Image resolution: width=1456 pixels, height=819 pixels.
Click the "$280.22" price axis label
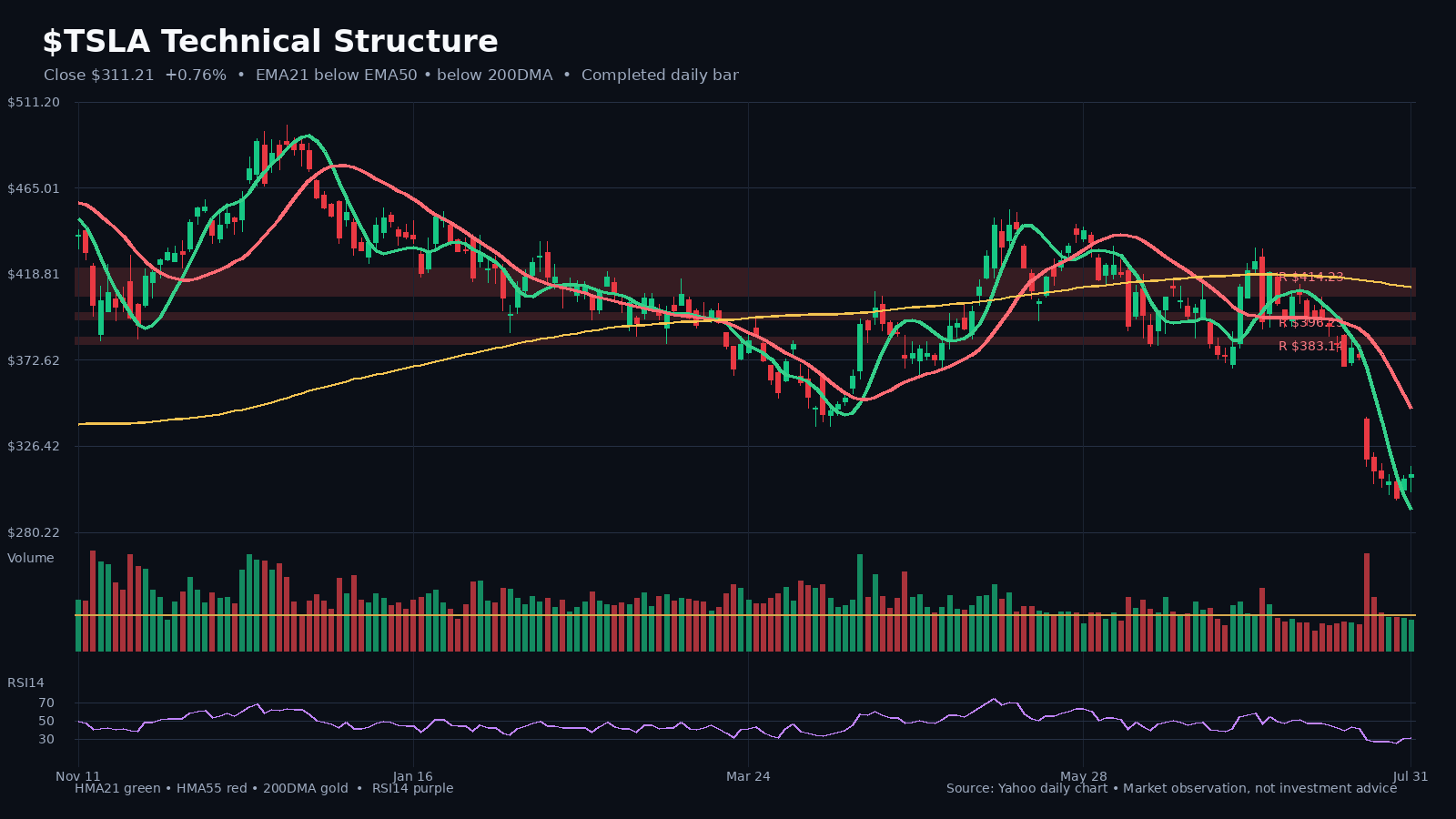34,532
